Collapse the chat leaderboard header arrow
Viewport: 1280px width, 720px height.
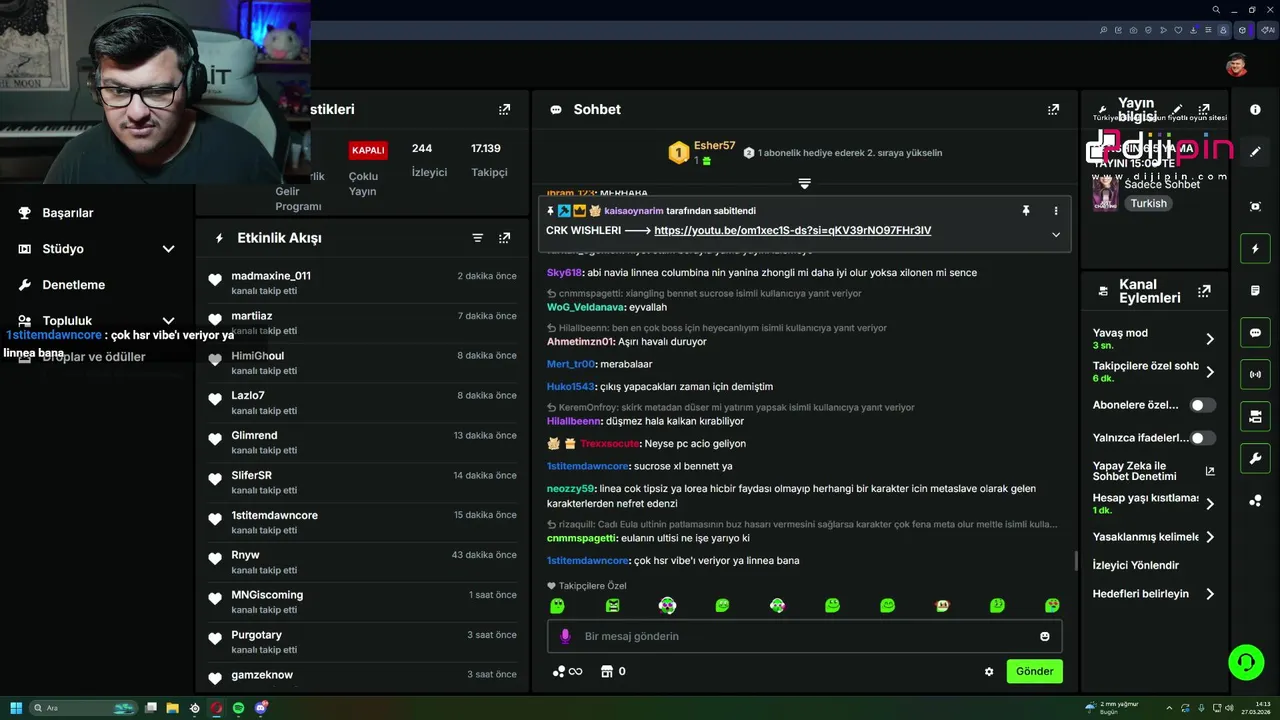804,183
